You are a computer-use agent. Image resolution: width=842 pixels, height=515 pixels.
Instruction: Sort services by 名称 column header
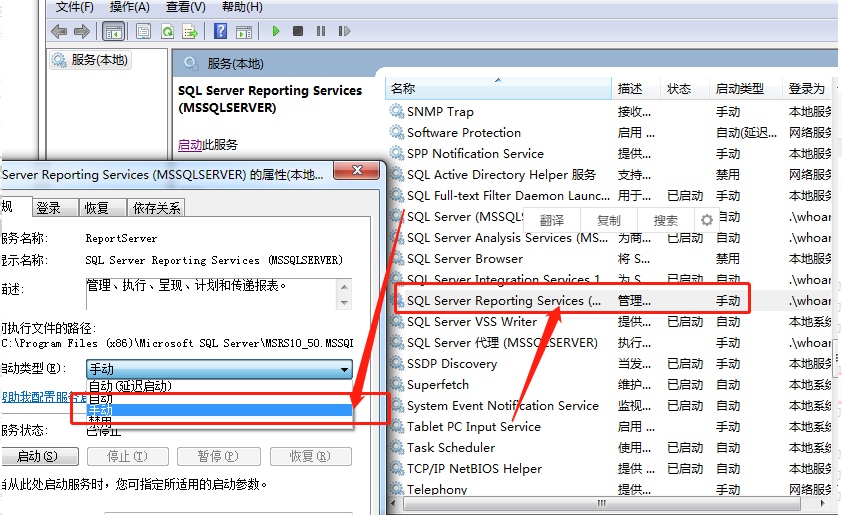pos(498,89)
